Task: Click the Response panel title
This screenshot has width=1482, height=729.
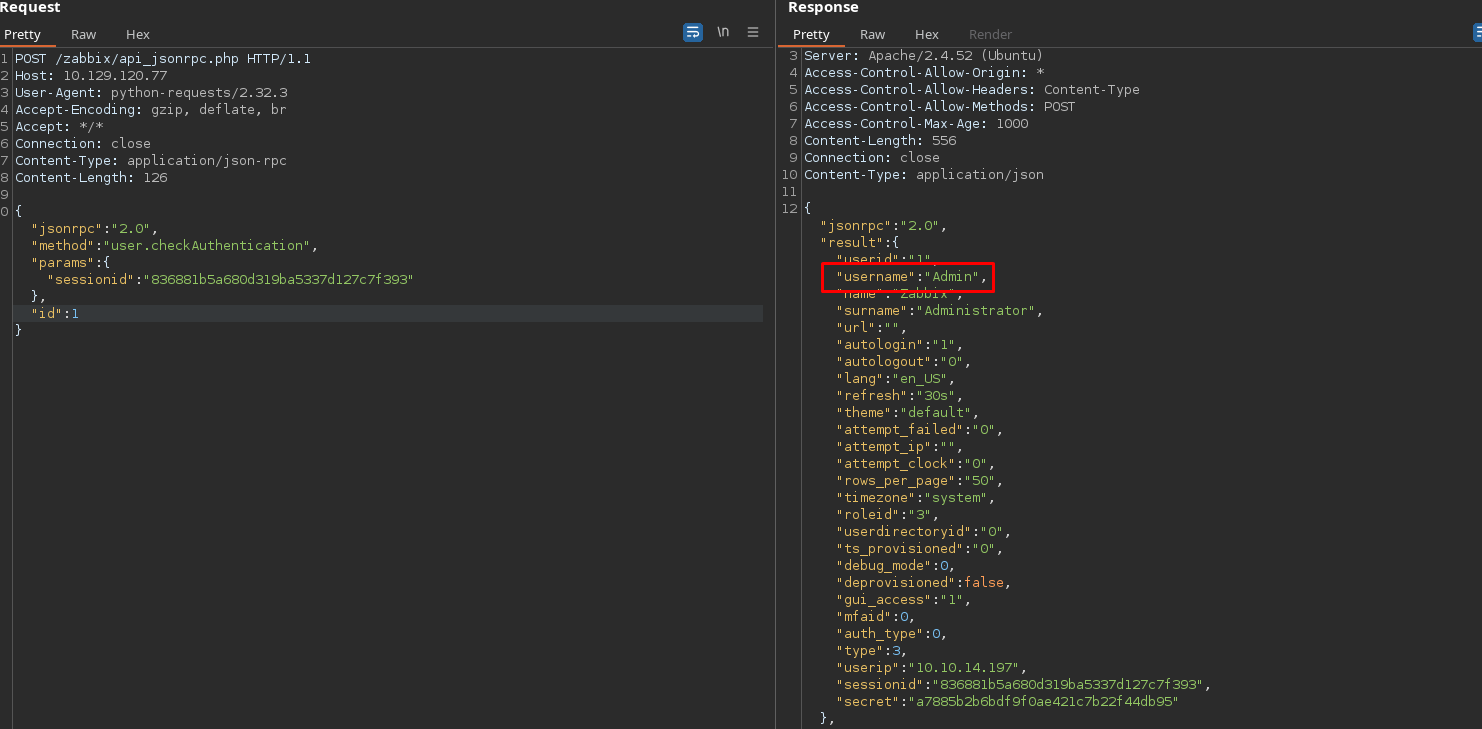Action: coord(823,8)
